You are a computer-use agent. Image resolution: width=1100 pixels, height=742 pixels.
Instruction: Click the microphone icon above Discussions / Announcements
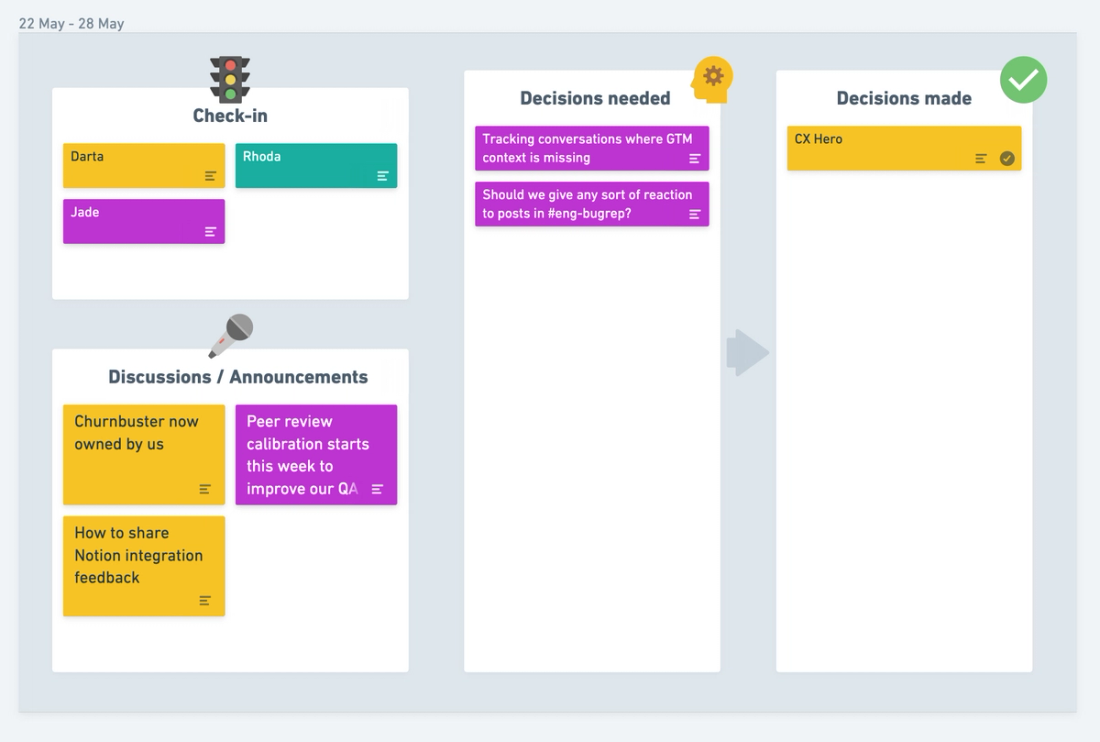[x=231, y=333]
